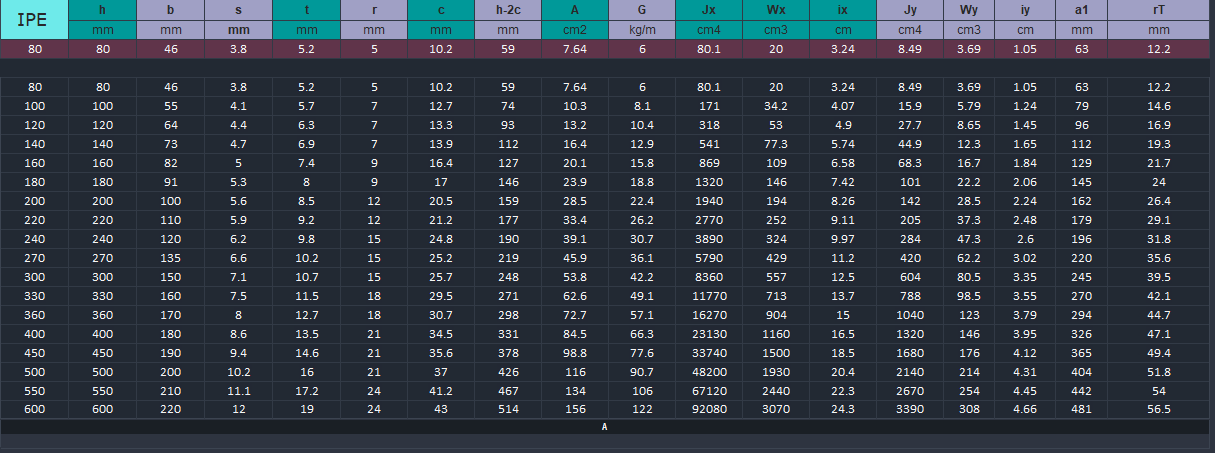Click iy value 4.66 in row 600
This screenshot has width=1215, height=453.
click(x=1025, y=409)
